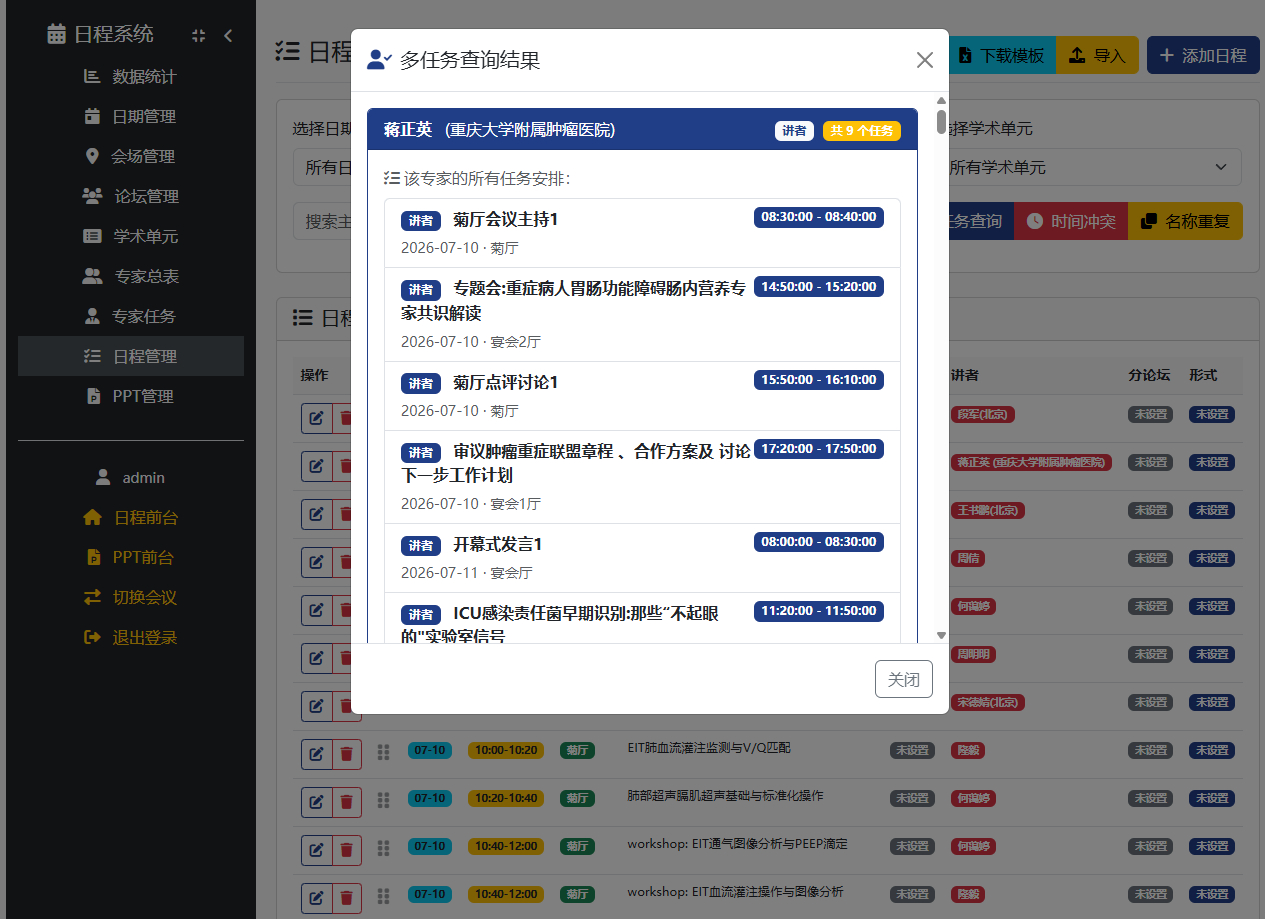Click the 讲者 column header
Screen dimensions: 1265x919
tap(965, 375)
